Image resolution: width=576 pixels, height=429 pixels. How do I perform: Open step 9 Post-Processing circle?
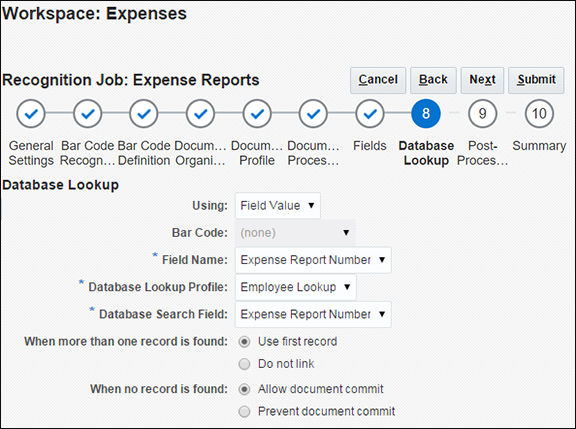(483, 113)
